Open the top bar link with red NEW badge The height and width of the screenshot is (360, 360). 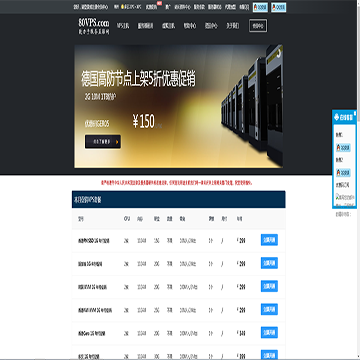tap(152, 7)
